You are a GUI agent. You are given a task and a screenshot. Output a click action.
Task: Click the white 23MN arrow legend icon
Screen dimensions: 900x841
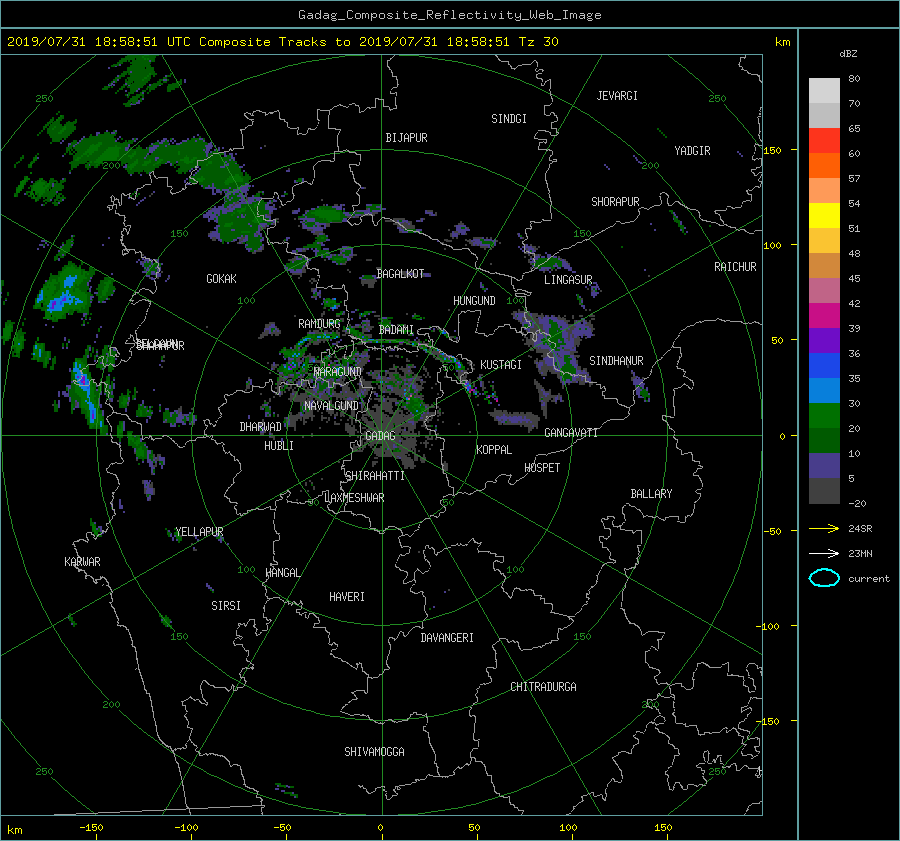pos(824,553)
